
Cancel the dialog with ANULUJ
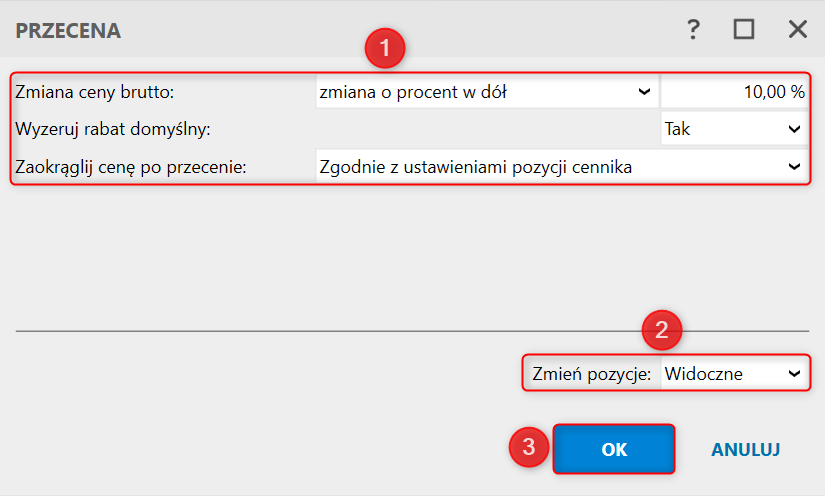point(746,449)
